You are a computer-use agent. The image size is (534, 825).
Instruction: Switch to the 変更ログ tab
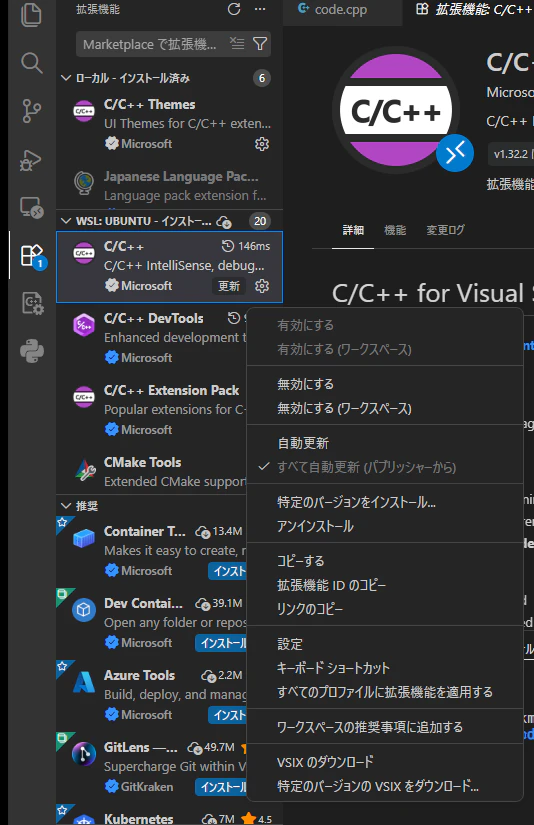(x=445, y=230)
